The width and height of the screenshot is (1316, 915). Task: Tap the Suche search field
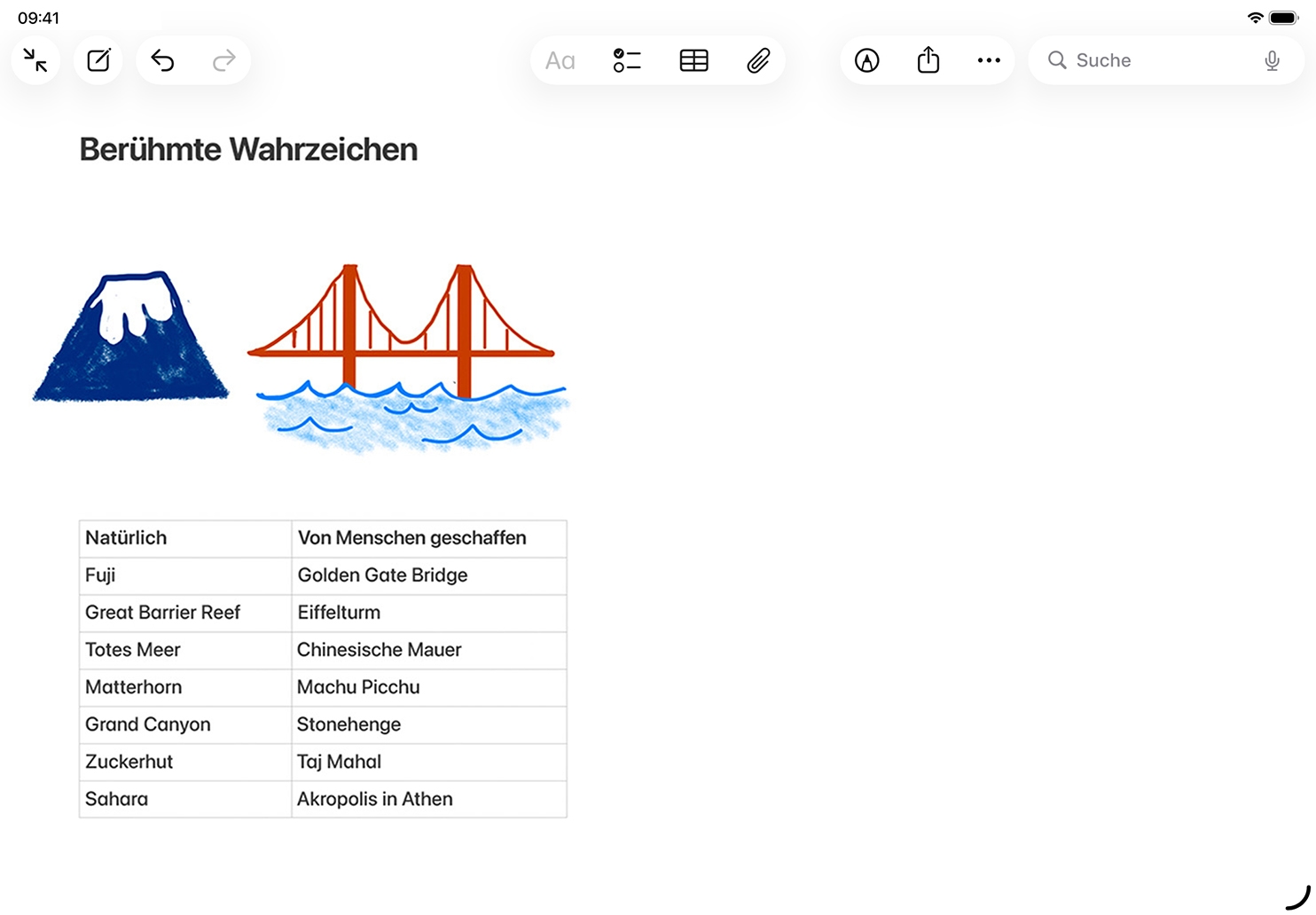click(1153, 60)
